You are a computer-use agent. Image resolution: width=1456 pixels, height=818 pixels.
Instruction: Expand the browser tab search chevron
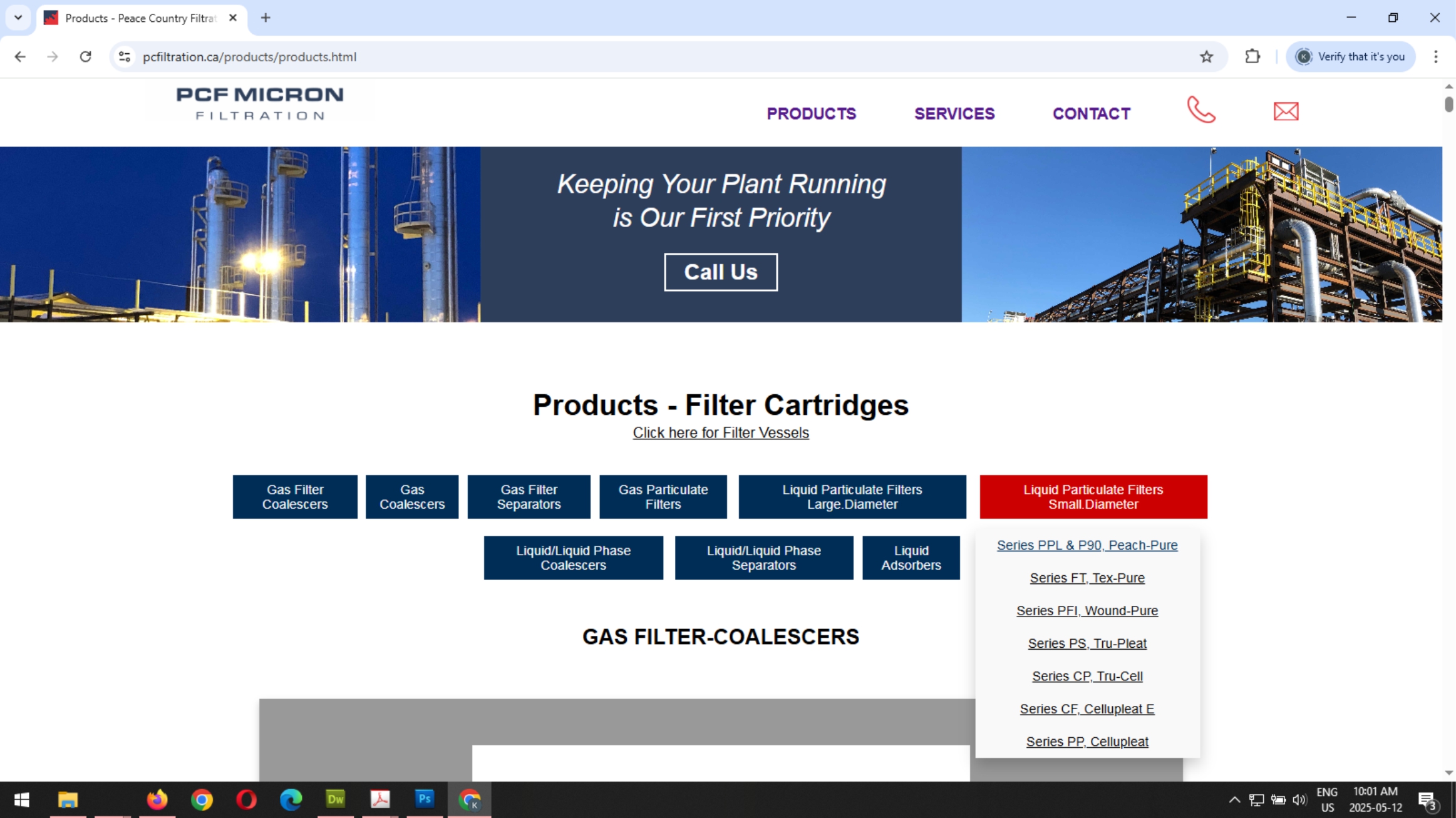pyautogui.click(x=18, y=18)
